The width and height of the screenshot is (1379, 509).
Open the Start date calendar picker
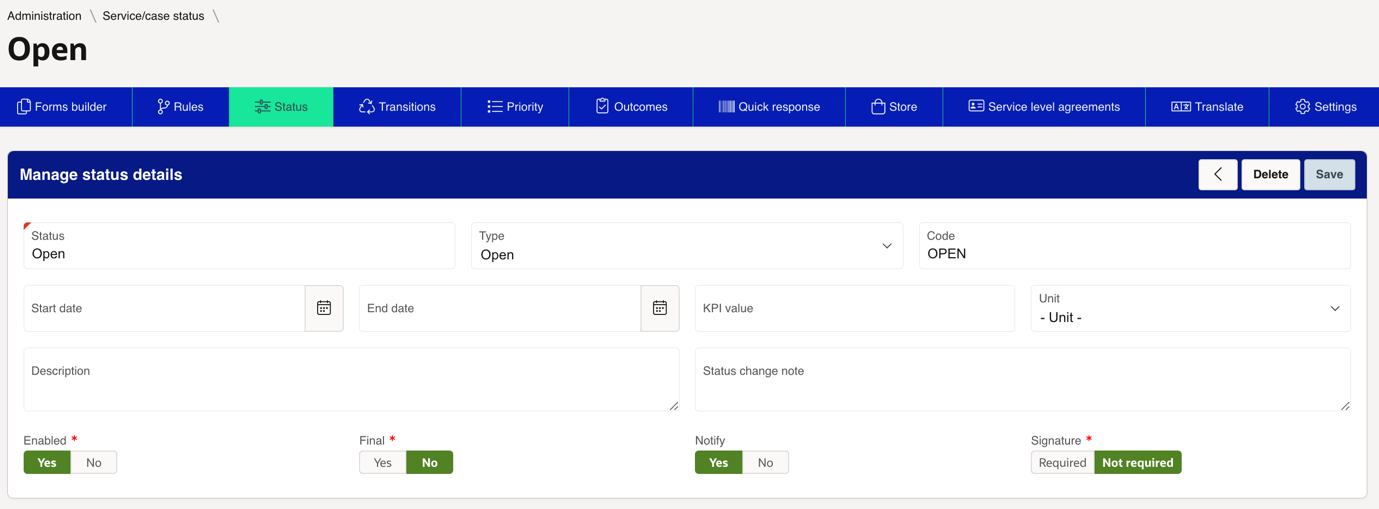[324, 308]
